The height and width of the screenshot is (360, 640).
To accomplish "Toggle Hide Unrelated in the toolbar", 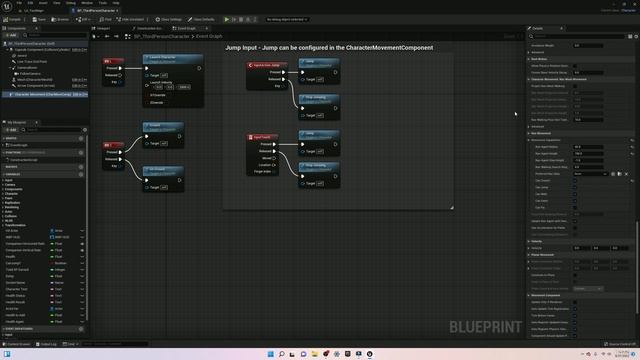I will click(130, 19).
